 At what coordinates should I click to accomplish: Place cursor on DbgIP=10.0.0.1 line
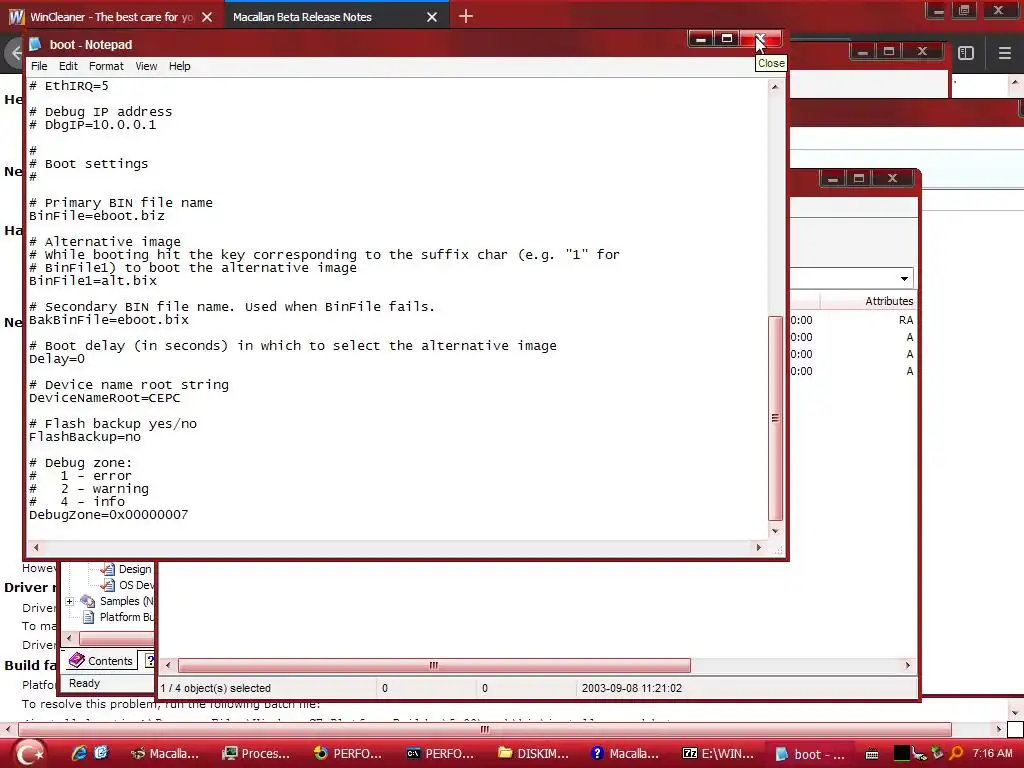(93, 125)
